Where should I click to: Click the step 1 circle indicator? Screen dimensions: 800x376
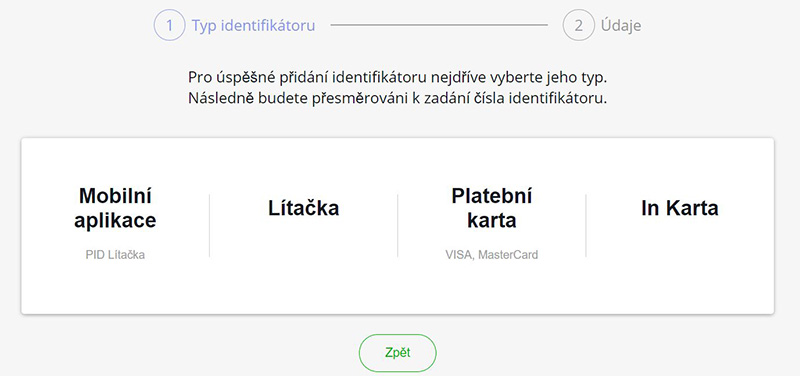tap(169, 26)
